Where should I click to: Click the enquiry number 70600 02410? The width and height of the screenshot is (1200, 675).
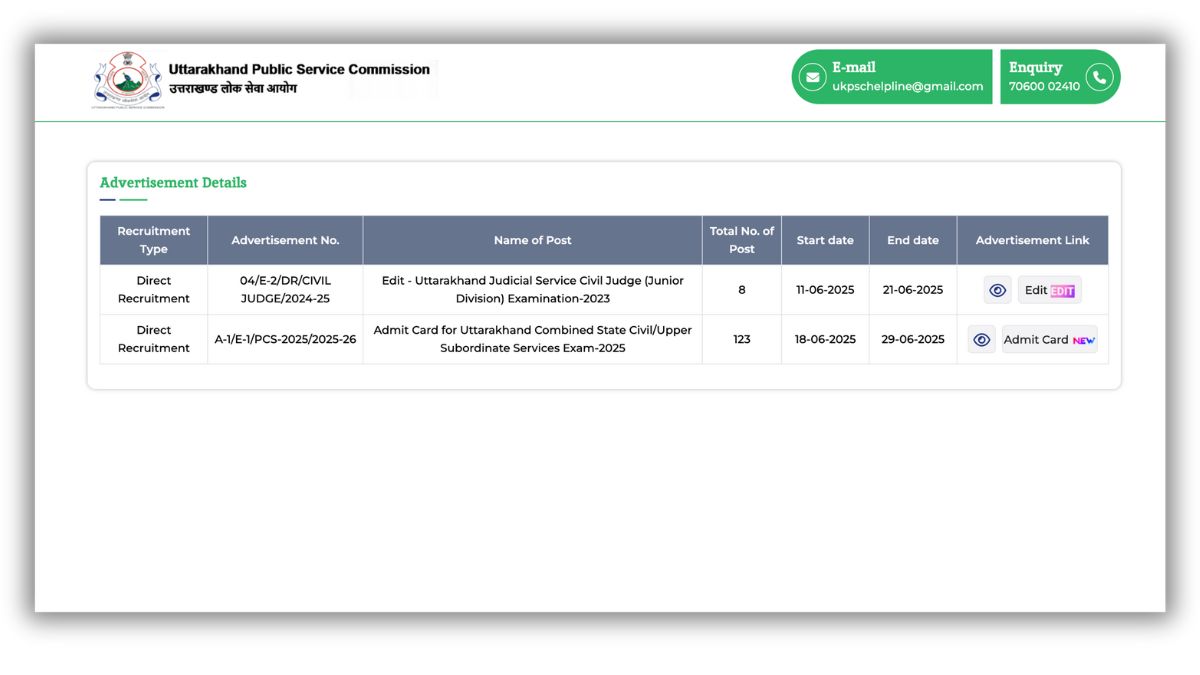point(1044,86)
